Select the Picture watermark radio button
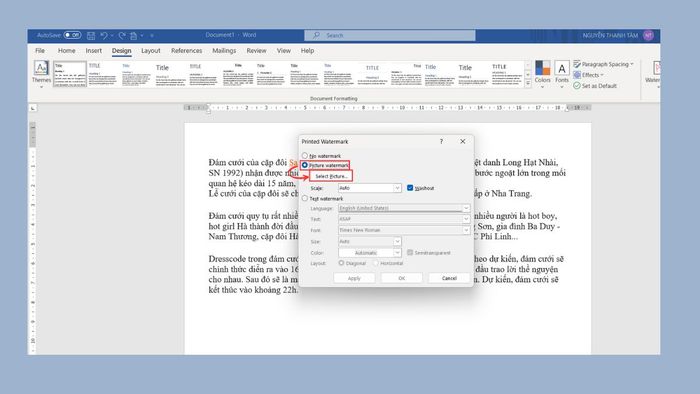Image resolution: width=700 pixels, height=394 pixels. pos(305,165)
